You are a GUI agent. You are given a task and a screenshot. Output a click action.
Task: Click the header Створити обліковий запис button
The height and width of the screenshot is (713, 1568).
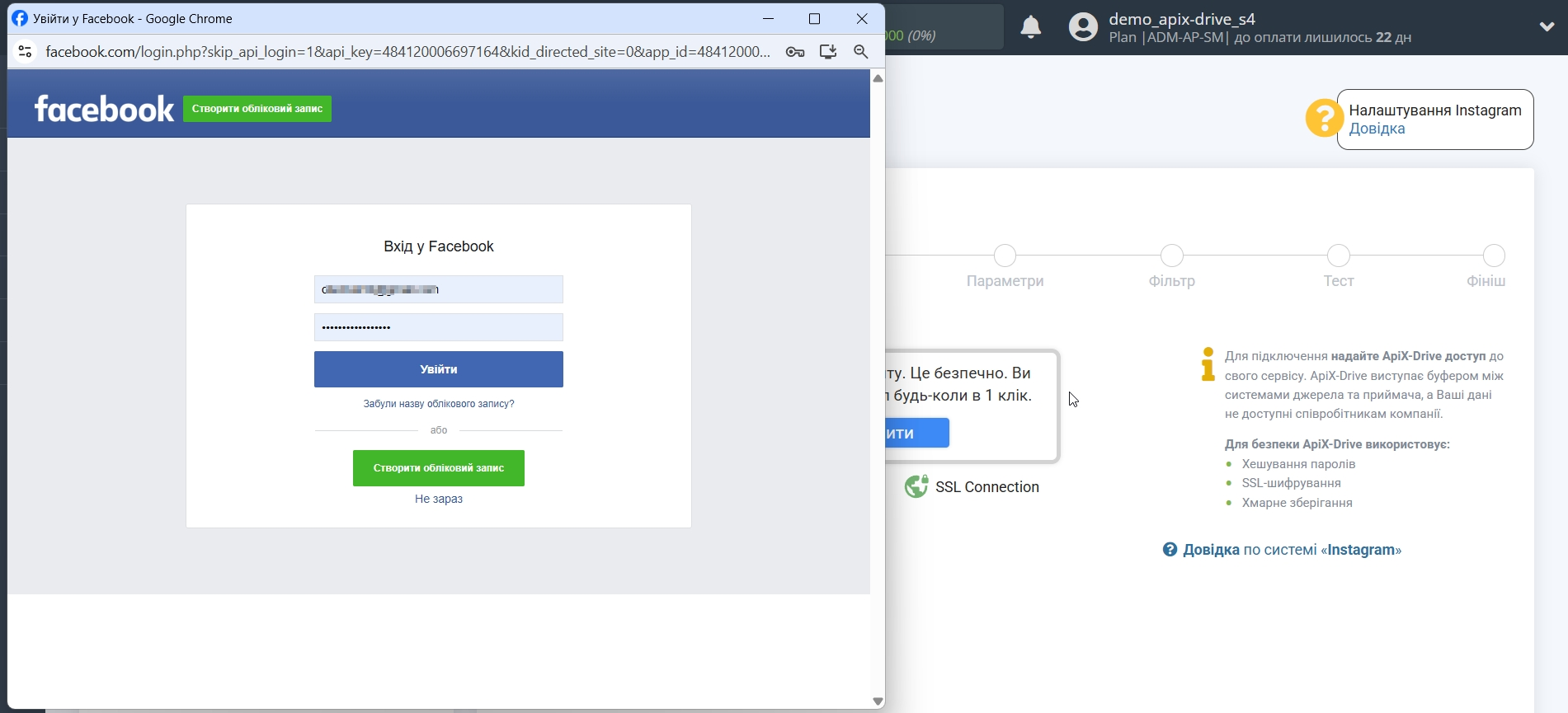click(x=257, y=109)
